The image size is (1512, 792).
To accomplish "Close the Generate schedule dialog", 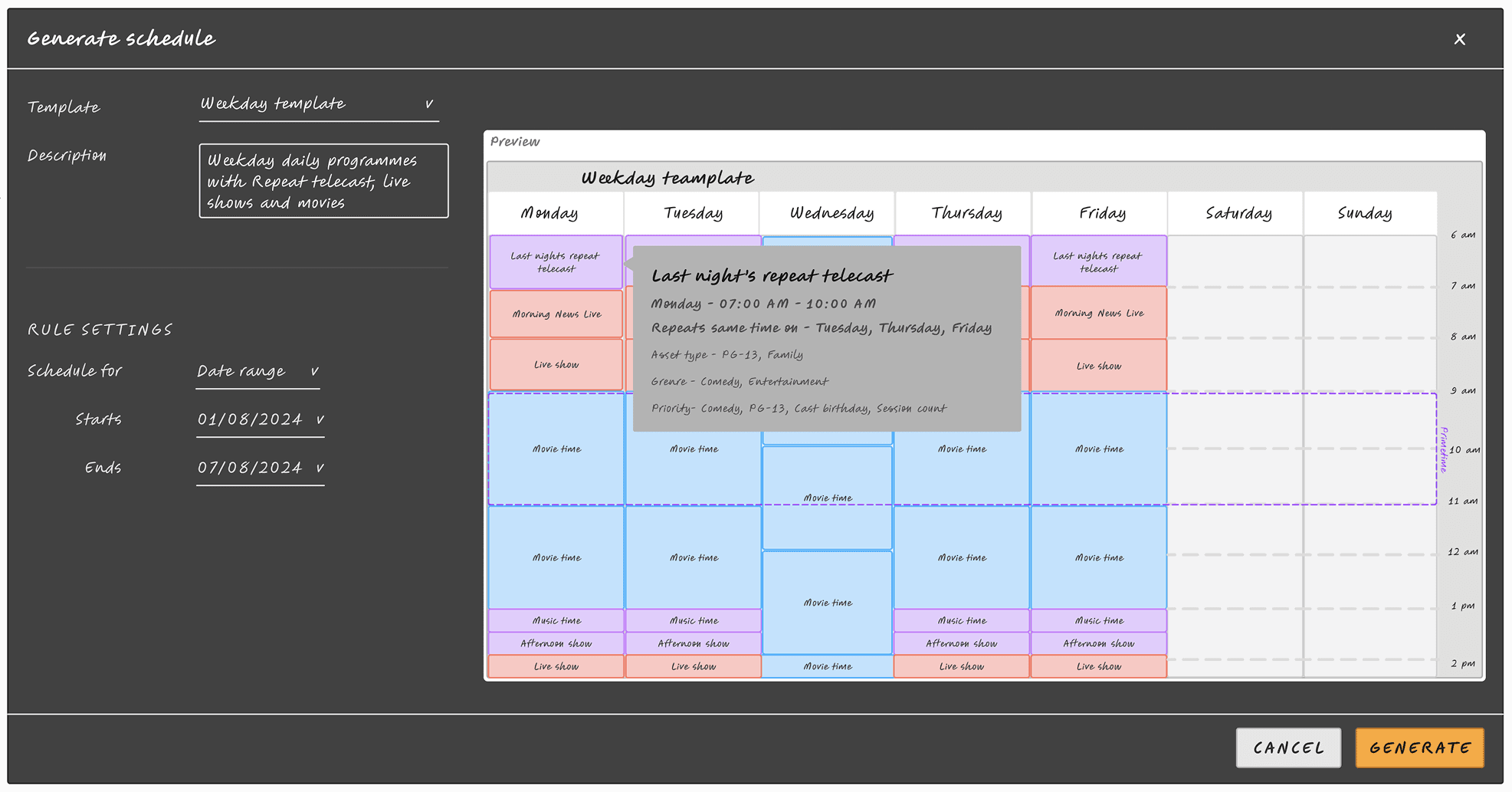I will coord(1459,39).
